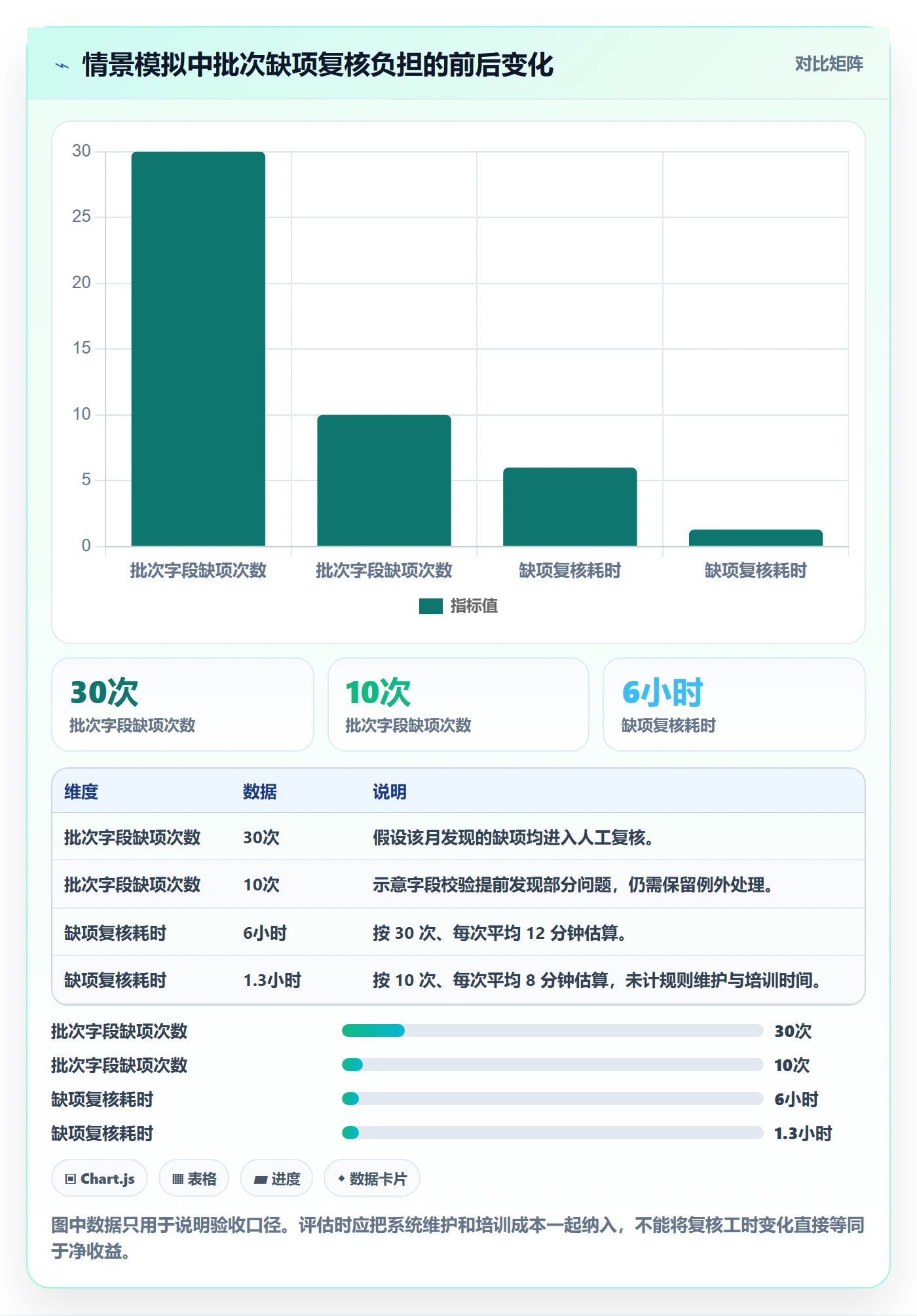
Task: Click the title 情景模拟中批次缺项复核负担的前后变化
Action: click(x=318, y=65)
